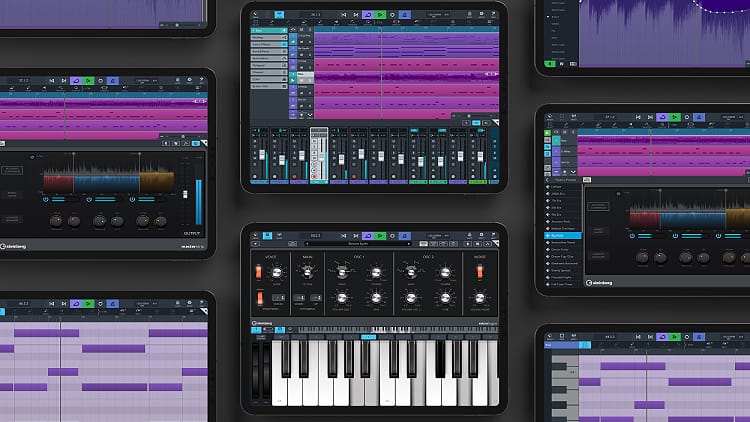Go back from Factory Presets list
Image resolution: width=750 pixels, height=422 pixels.
tap(548, 179)
